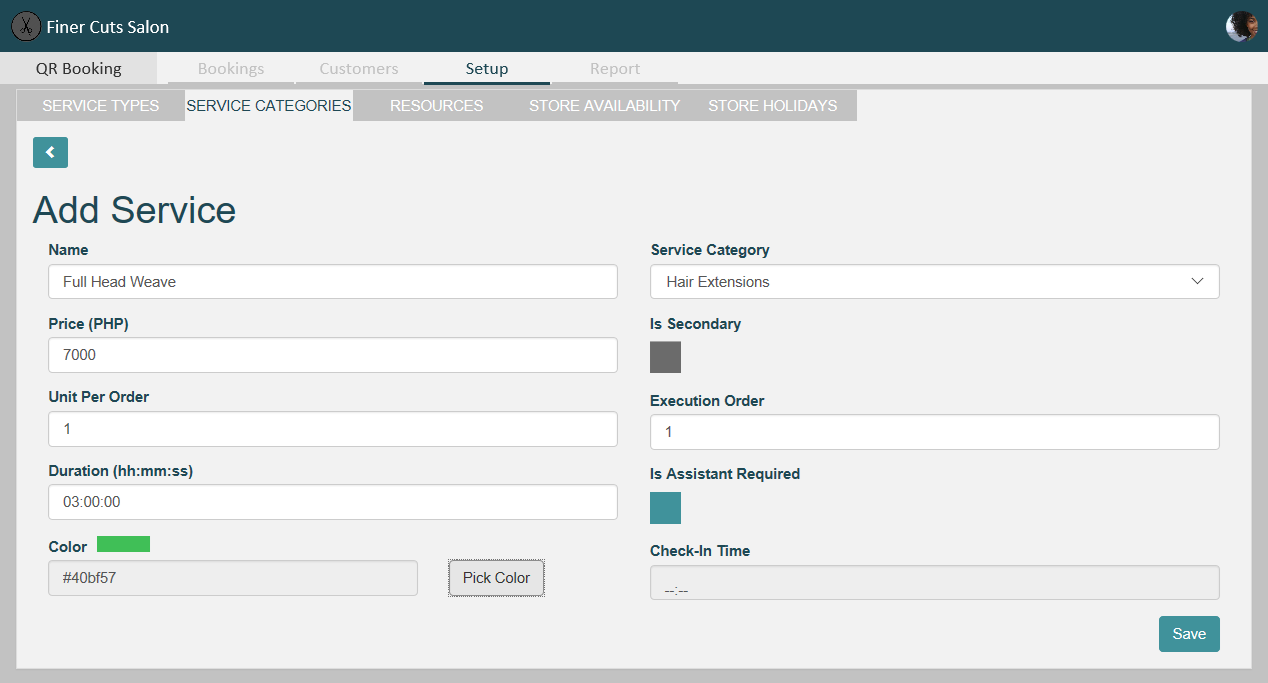The height and width of the screenshot is (683, 1268).
Task: Click the Pick Color button
Action: point(497,578)
